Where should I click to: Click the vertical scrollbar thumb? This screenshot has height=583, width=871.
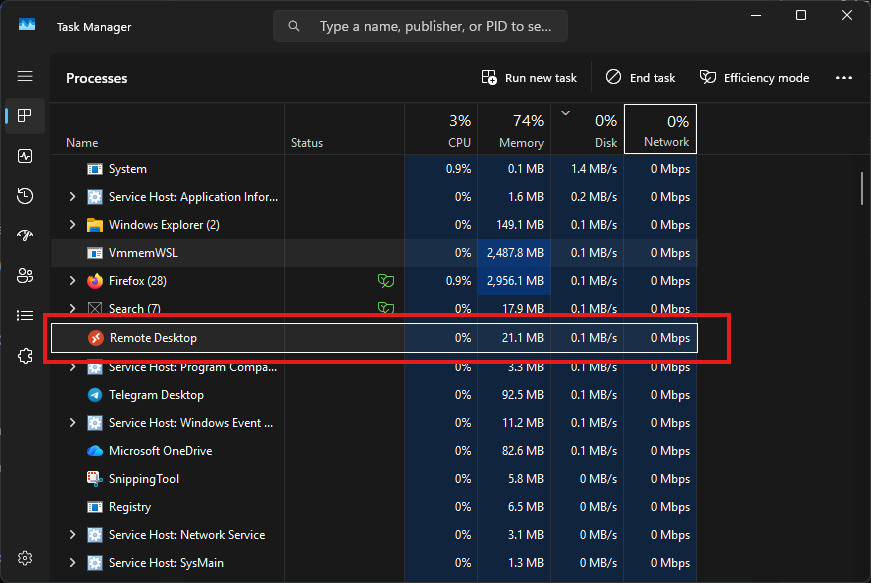(861, 186)
